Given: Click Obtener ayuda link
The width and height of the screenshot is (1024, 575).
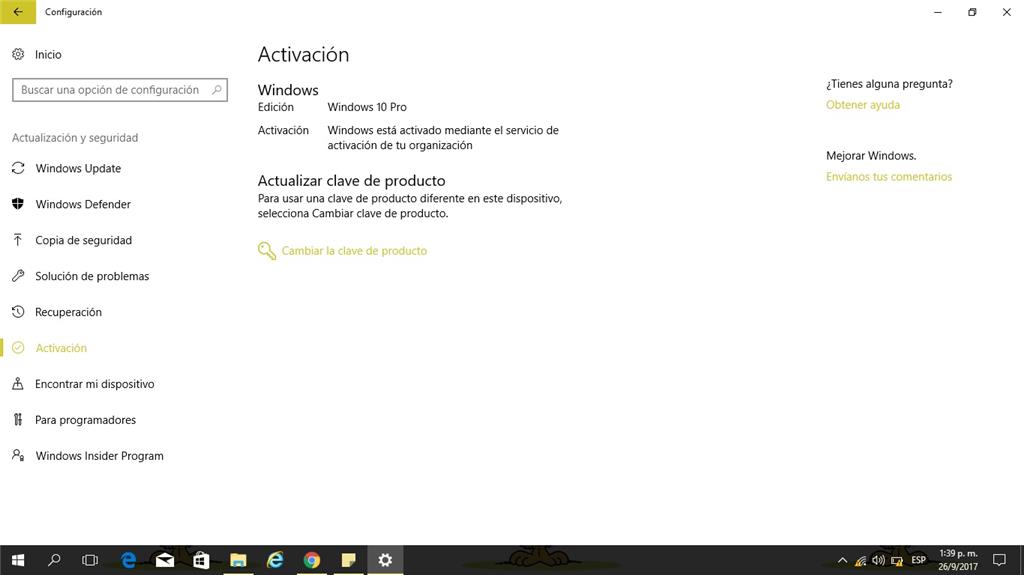Looking at the screenshot, I should tap(863, 105).
